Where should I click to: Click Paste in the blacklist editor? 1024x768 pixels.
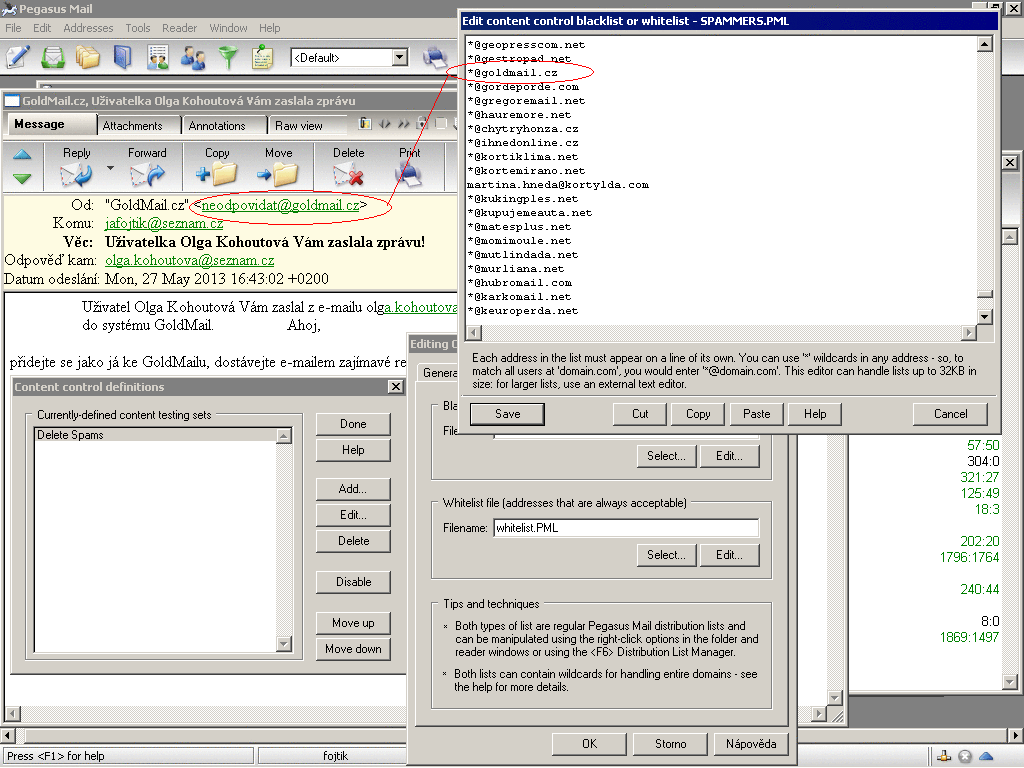click(x=756, y=413)
